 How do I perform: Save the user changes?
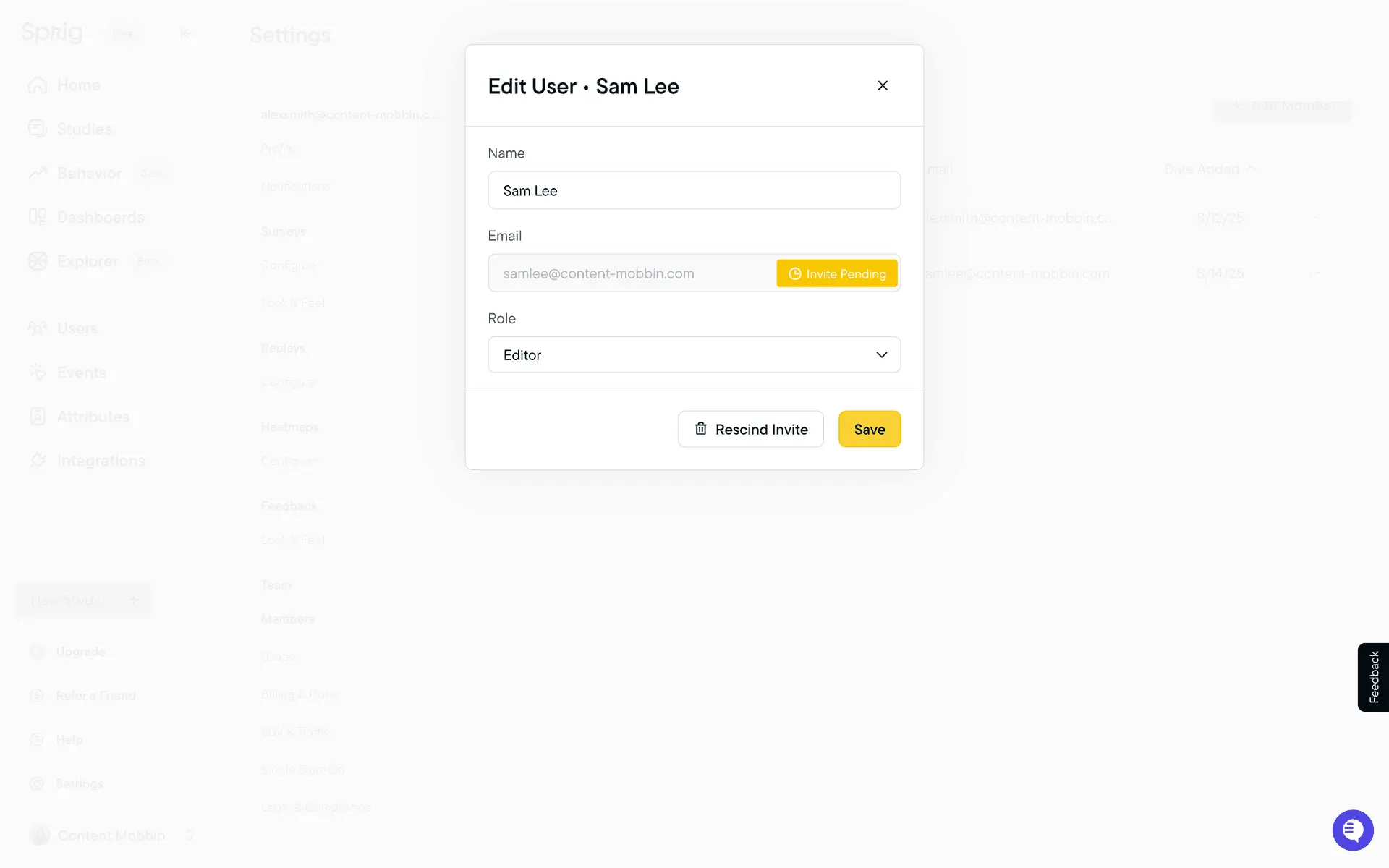pyautogui.click(x=869, y=429)
